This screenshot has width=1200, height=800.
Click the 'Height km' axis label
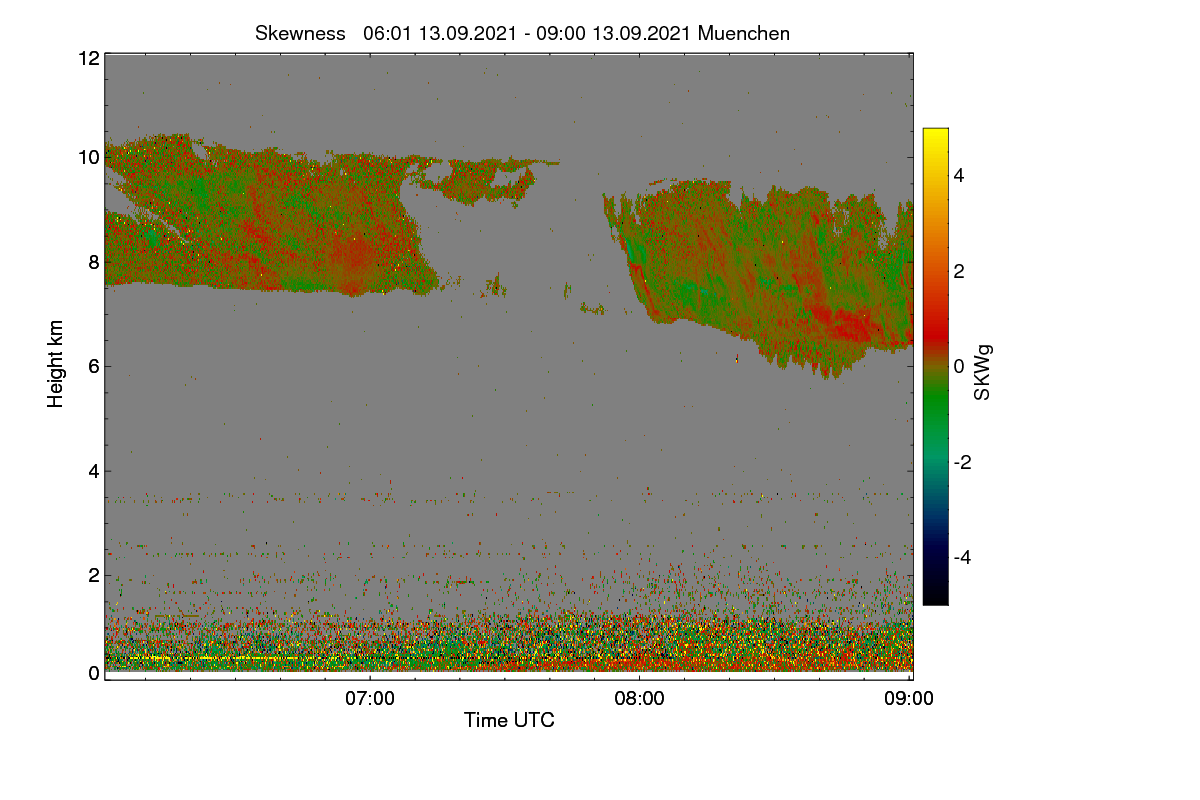pos(56,364)
